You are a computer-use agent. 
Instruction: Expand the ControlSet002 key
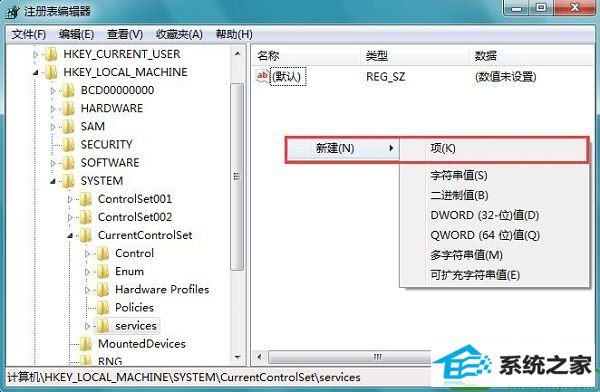70,217
